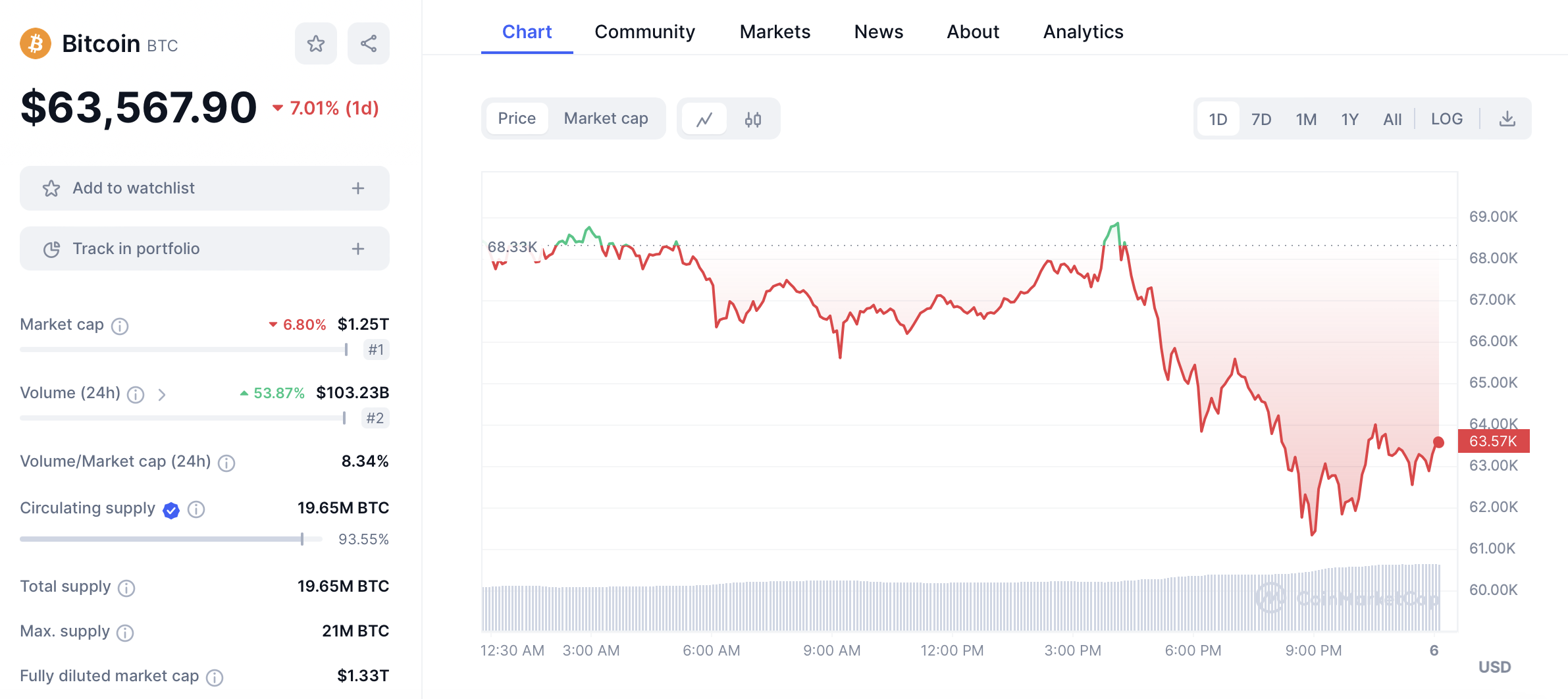Expand Volume (24h) details chevron

(162, 394)
